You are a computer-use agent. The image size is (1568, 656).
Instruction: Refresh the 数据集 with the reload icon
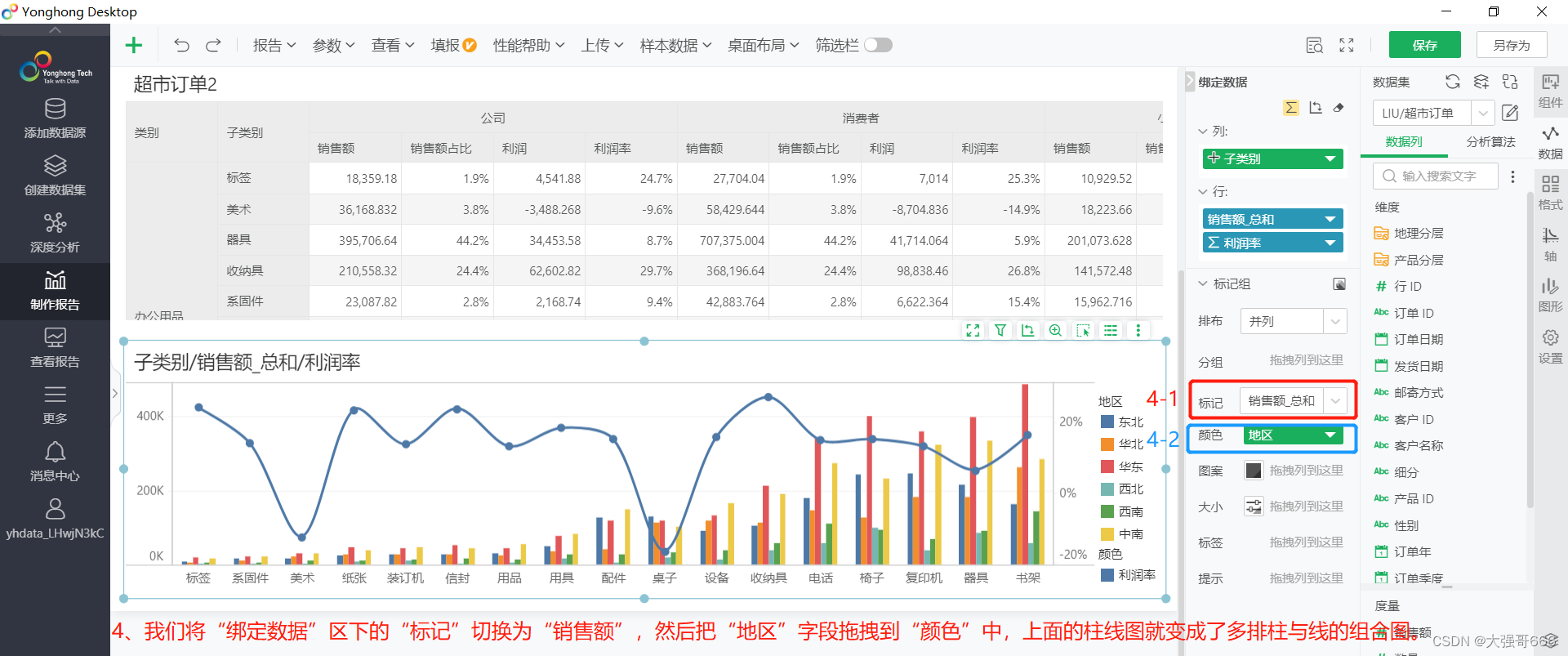coord(1452,82)
